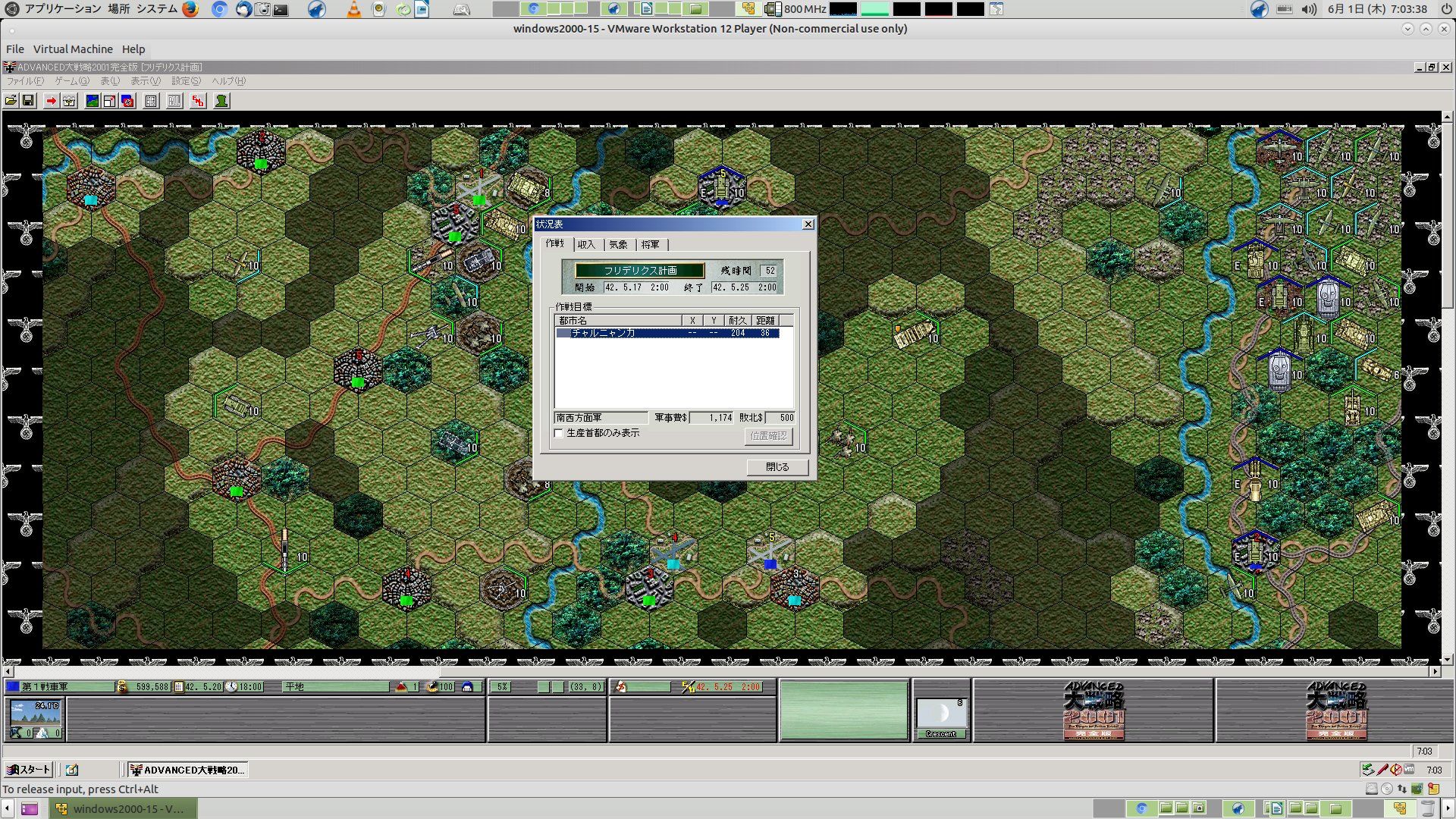Screen dimensions: 1456x819
Task: Click the 残時間 value 52 field
Action: [x=769, y=271]
